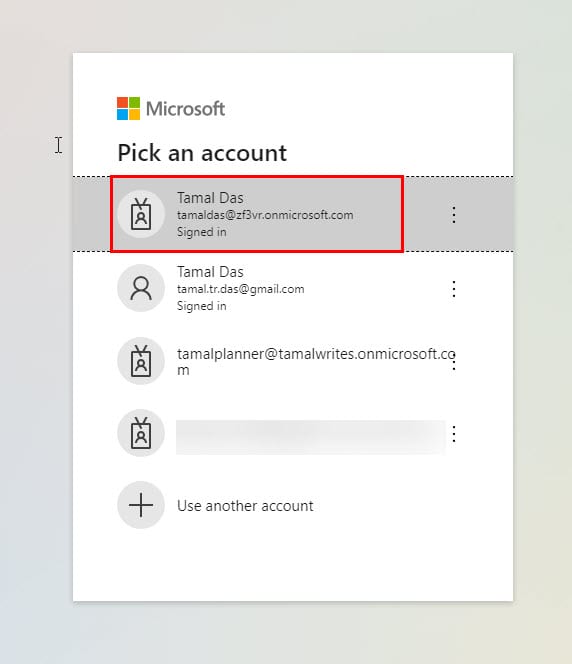Viewport: 572px width, 664px height.
Task: Open the three-dot menu for the tamalplanner account
Action: pos(454,361)
